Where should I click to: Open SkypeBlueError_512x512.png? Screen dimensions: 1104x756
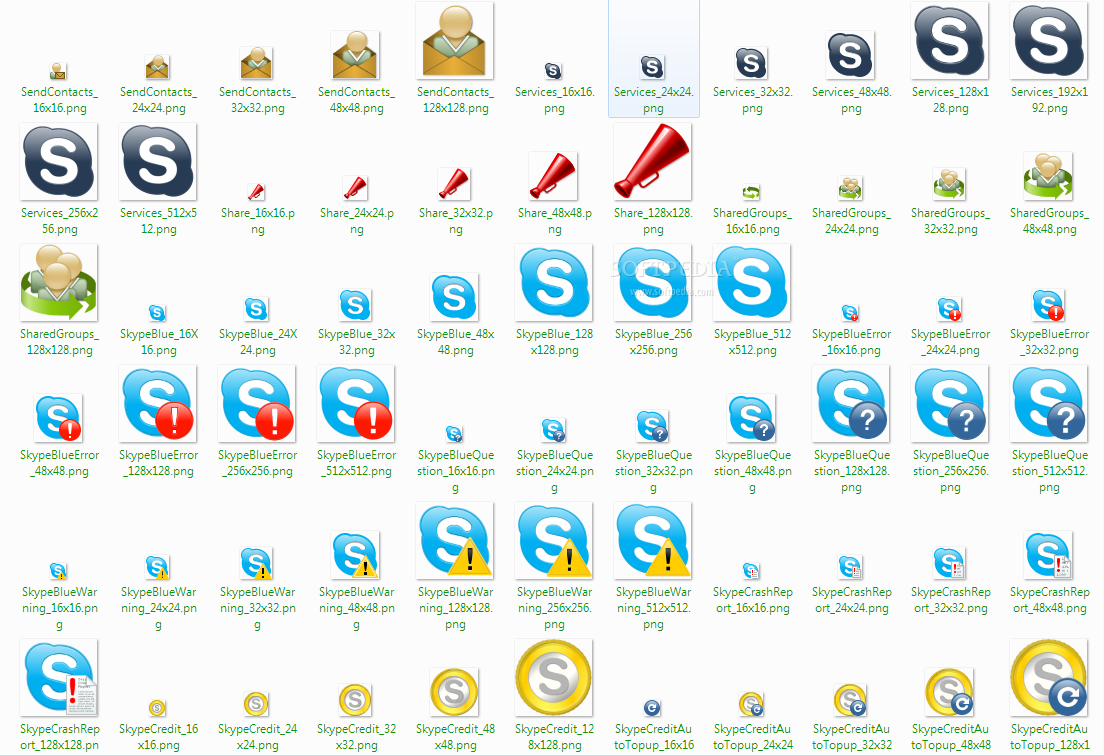[x=356, y=405]
